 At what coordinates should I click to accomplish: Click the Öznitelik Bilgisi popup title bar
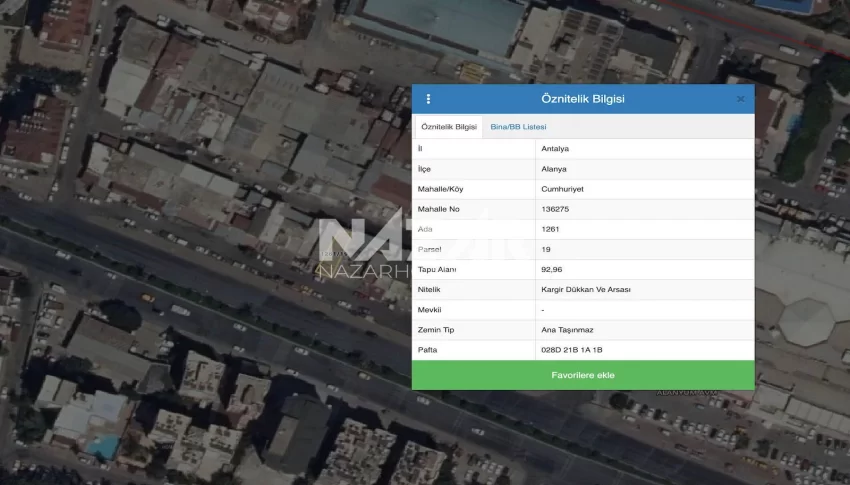(582, 99)
